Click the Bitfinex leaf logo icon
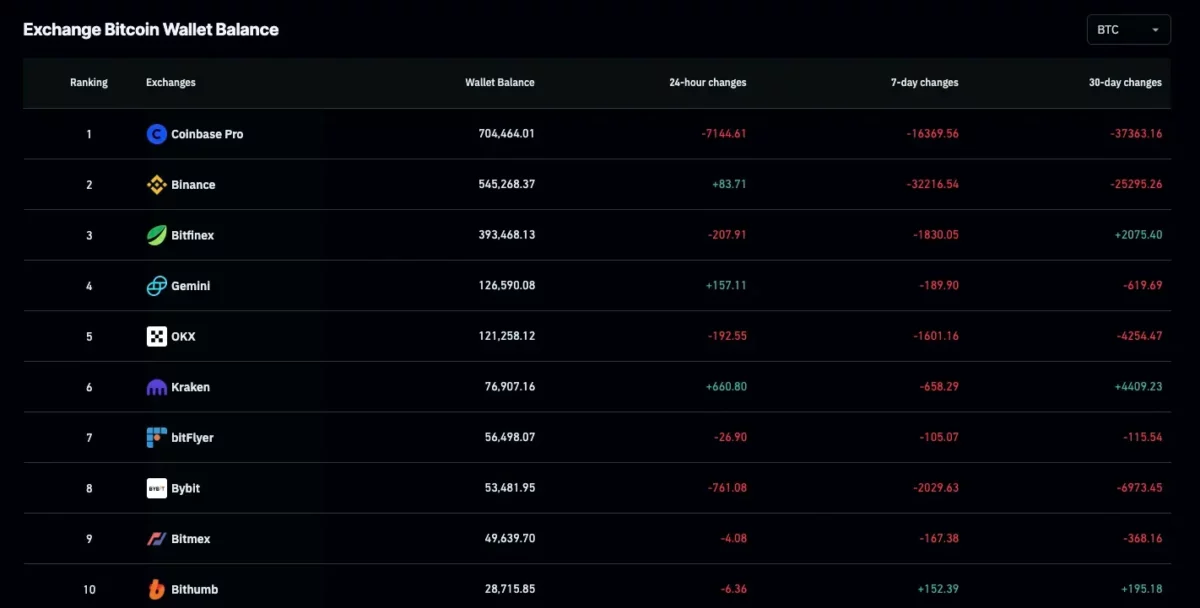 point(156,235)
